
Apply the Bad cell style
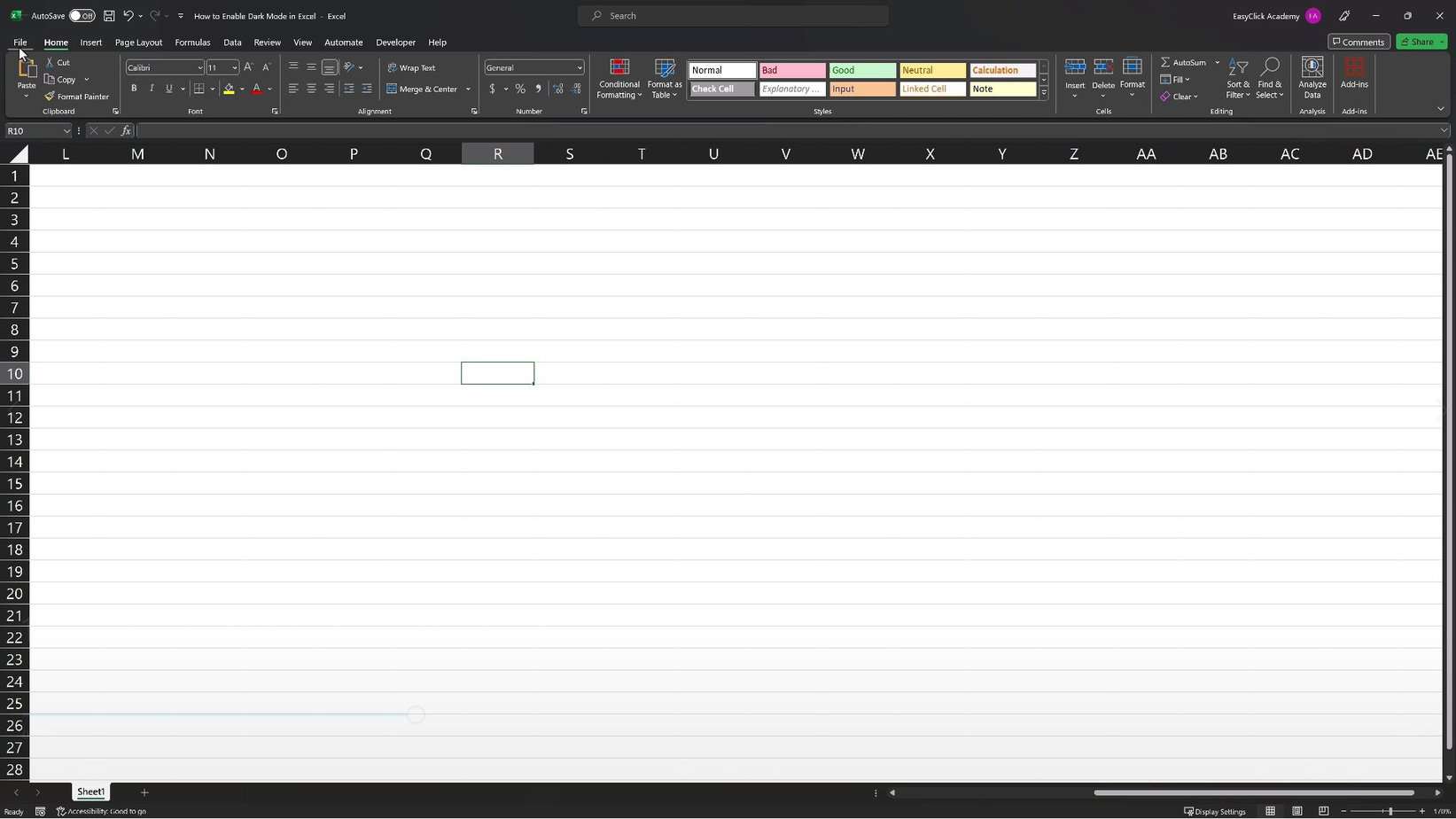tap(791, 70)
